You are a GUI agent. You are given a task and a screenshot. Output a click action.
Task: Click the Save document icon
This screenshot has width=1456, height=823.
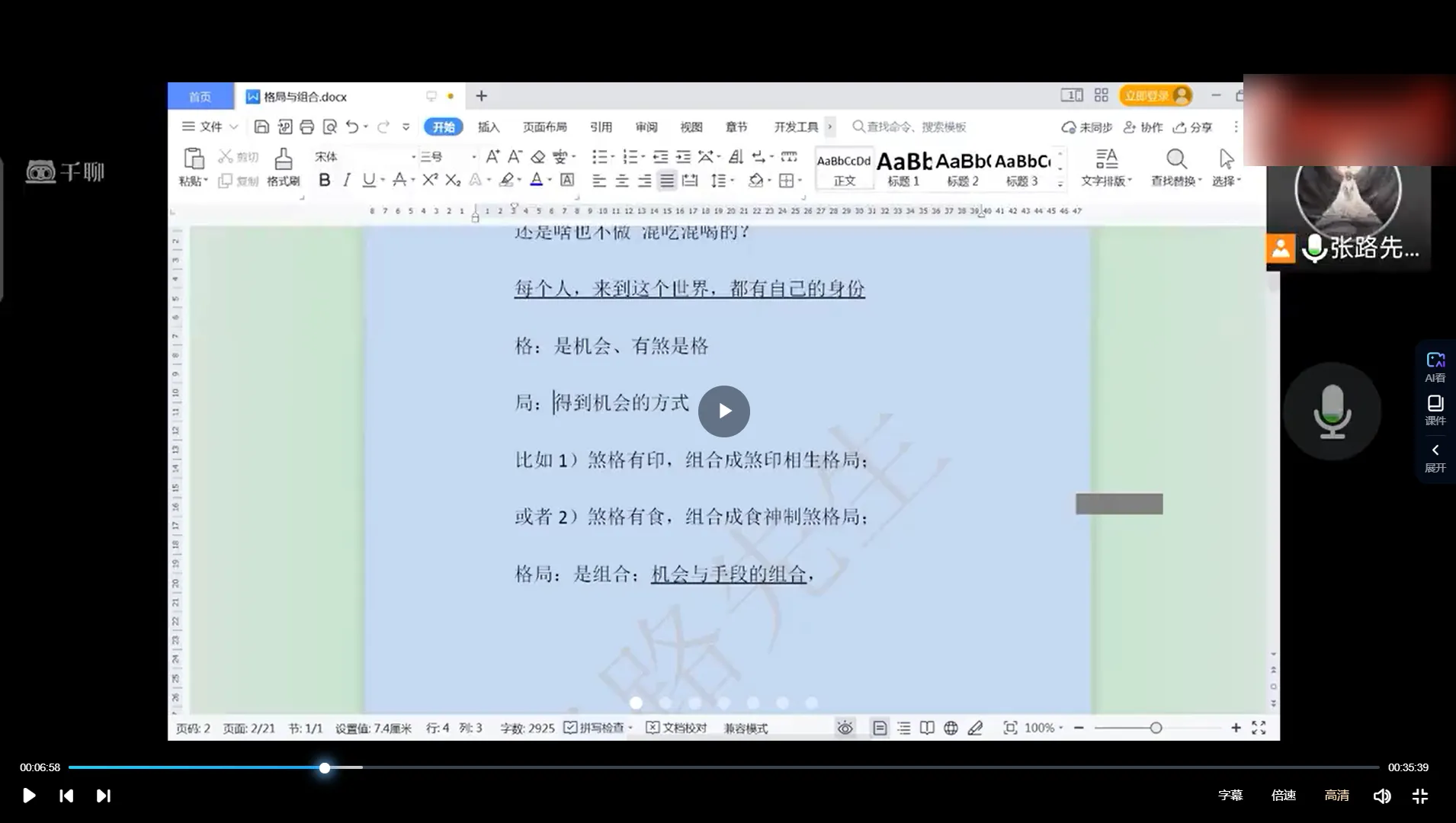[261, 126]
